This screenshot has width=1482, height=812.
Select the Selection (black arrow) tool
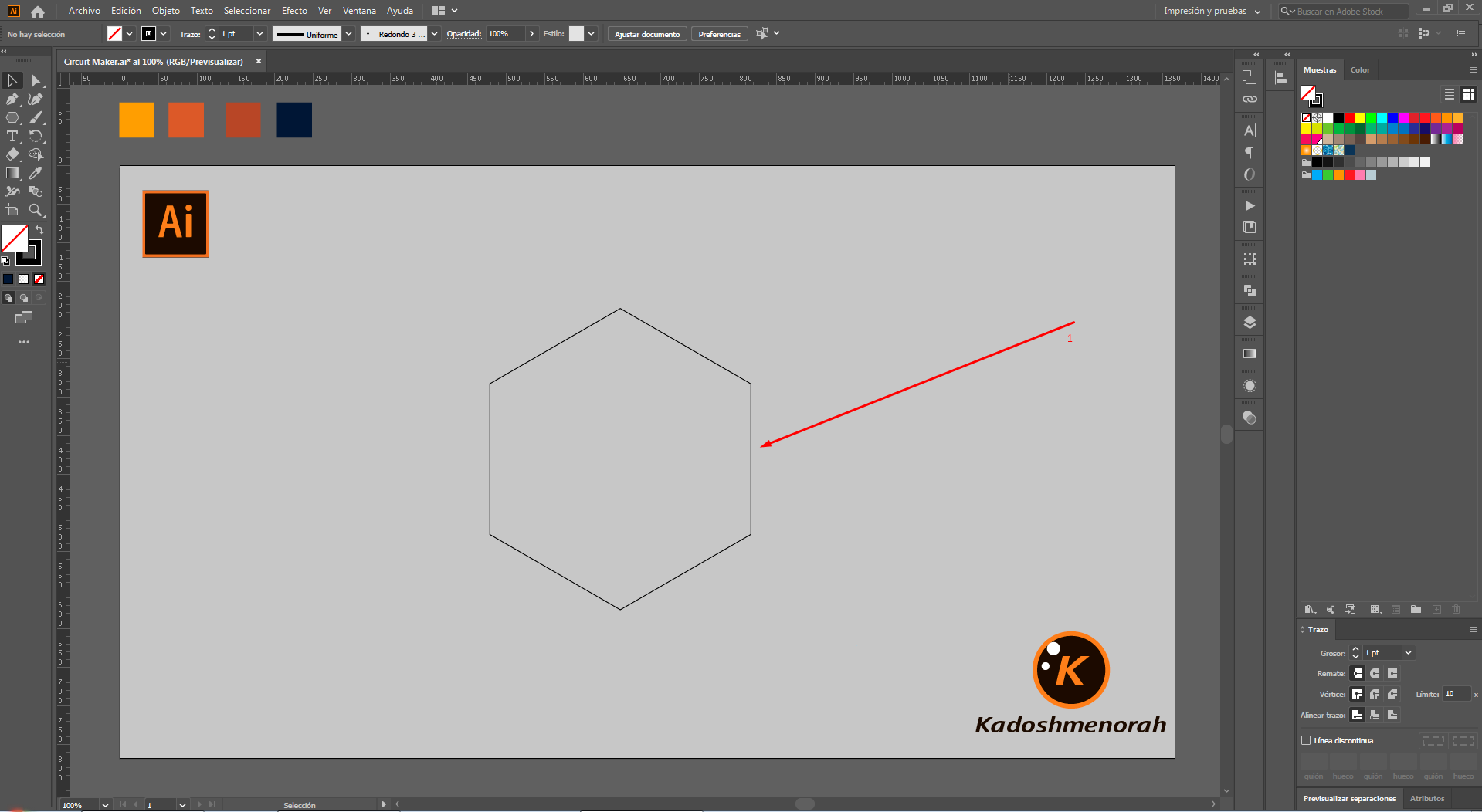[x=12, y=80]
